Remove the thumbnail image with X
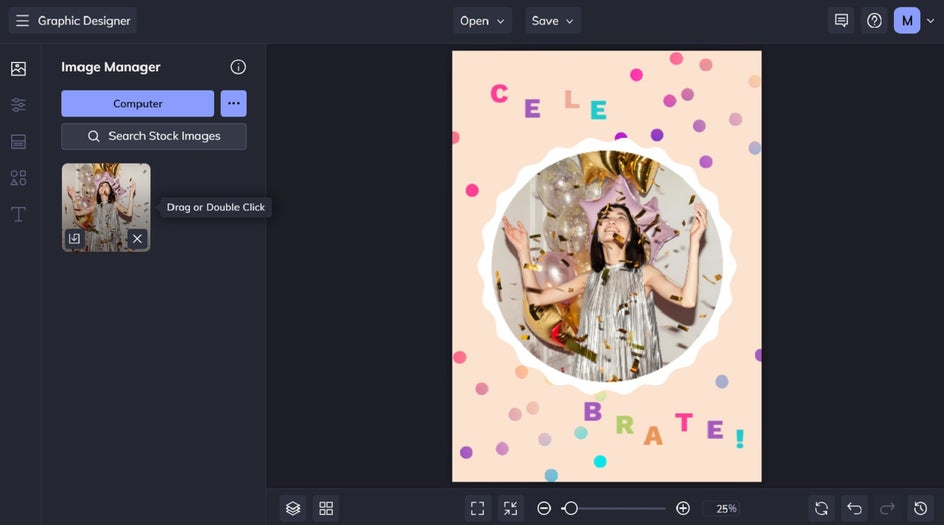Viewport: 944px width, 525px height. tap(137, 238)
